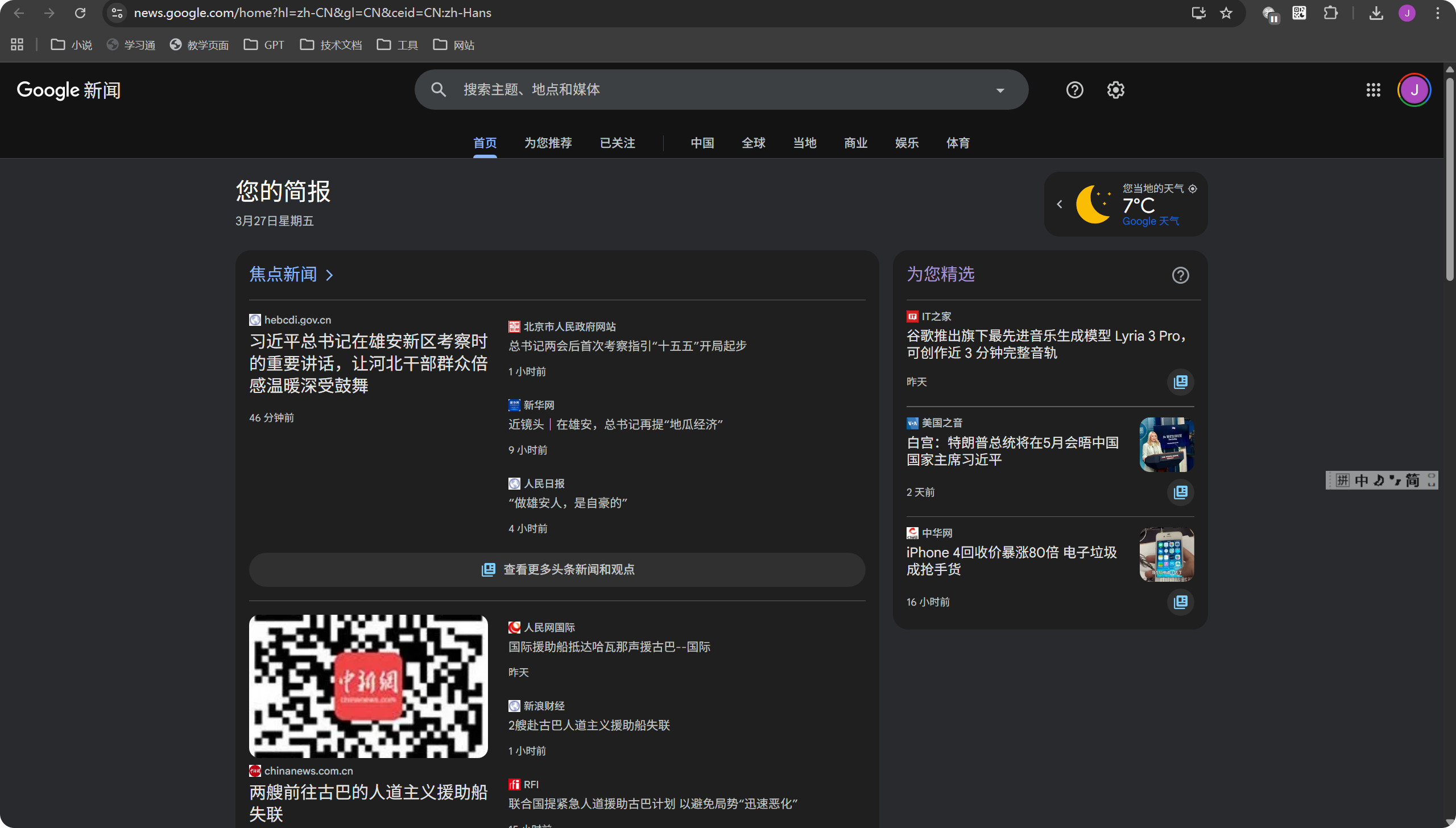Image resolution: width=1456 pixels, height=828 pixels.
Task: Select the 娱乐 category tab
Action: [907, 143]
